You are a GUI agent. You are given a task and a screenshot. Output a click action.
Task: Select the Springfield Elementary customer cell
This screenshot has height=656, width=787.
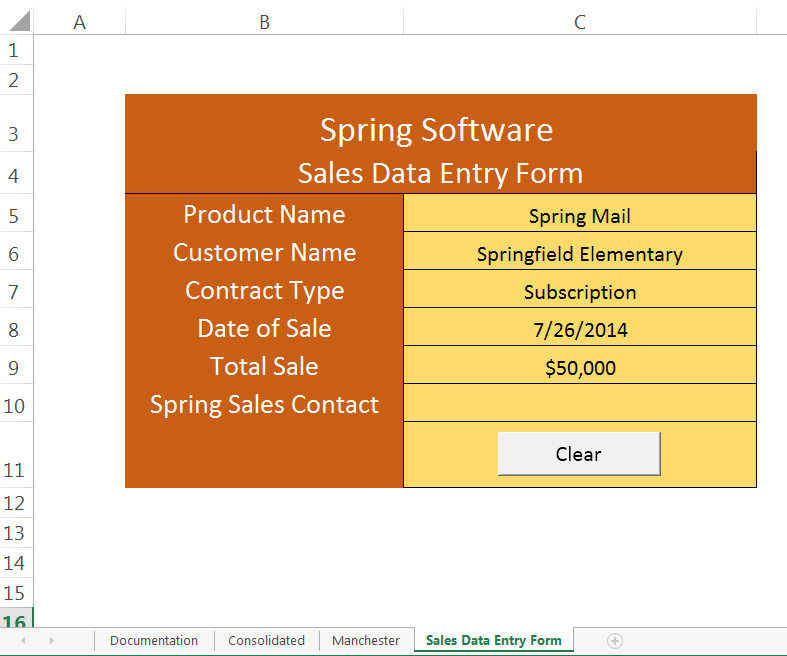(x=580, y=254)
